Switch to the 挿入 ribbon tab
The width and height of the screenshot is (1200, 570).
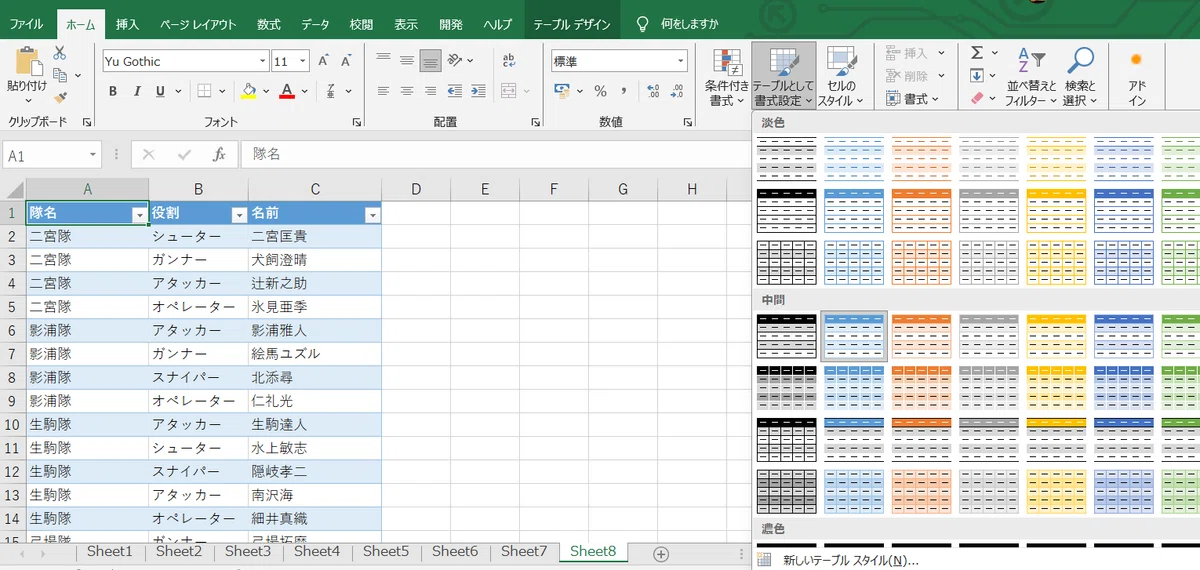127,23
